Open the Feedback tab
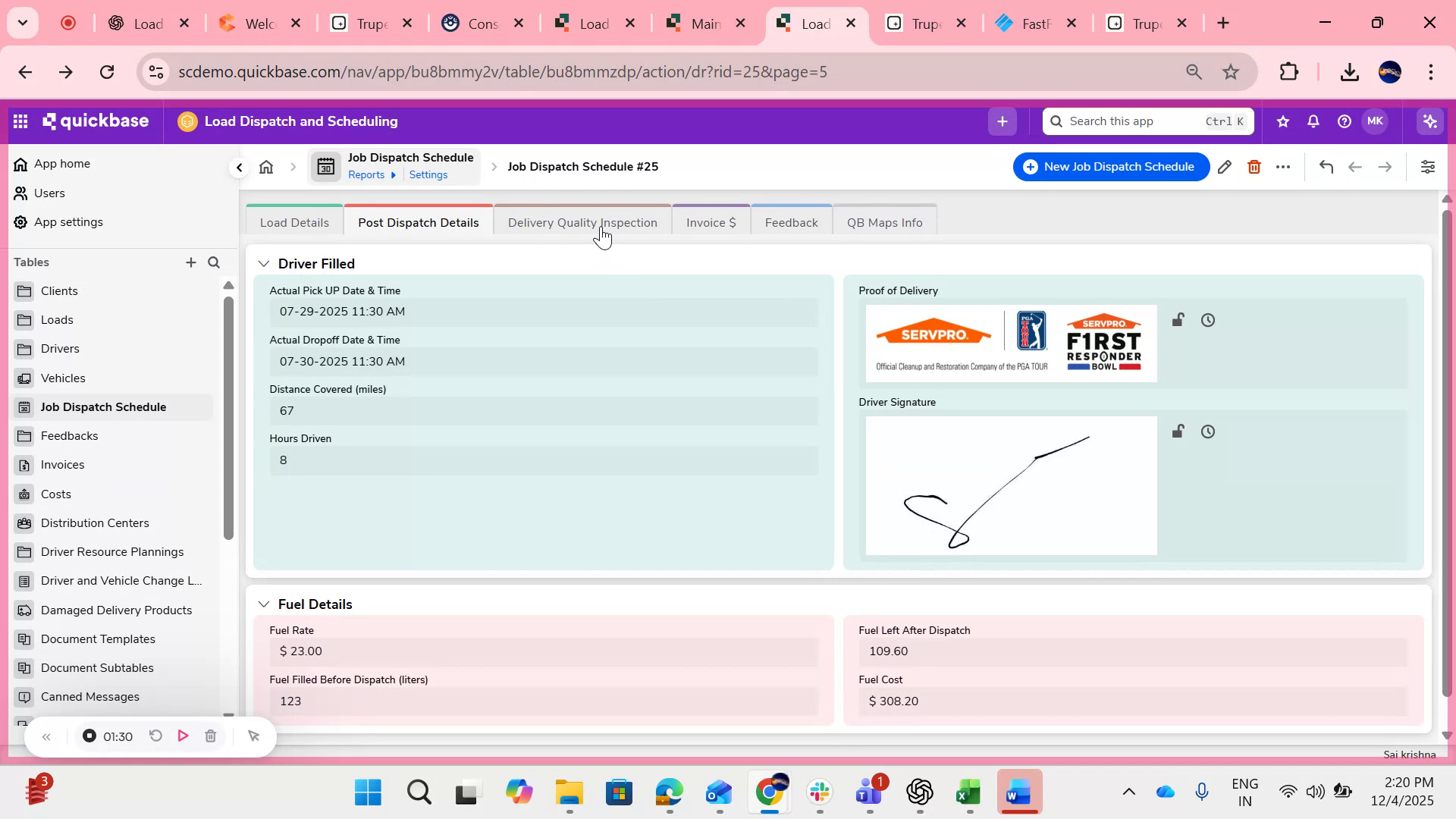Screen dimensions: 1456x819 point(791,222)
